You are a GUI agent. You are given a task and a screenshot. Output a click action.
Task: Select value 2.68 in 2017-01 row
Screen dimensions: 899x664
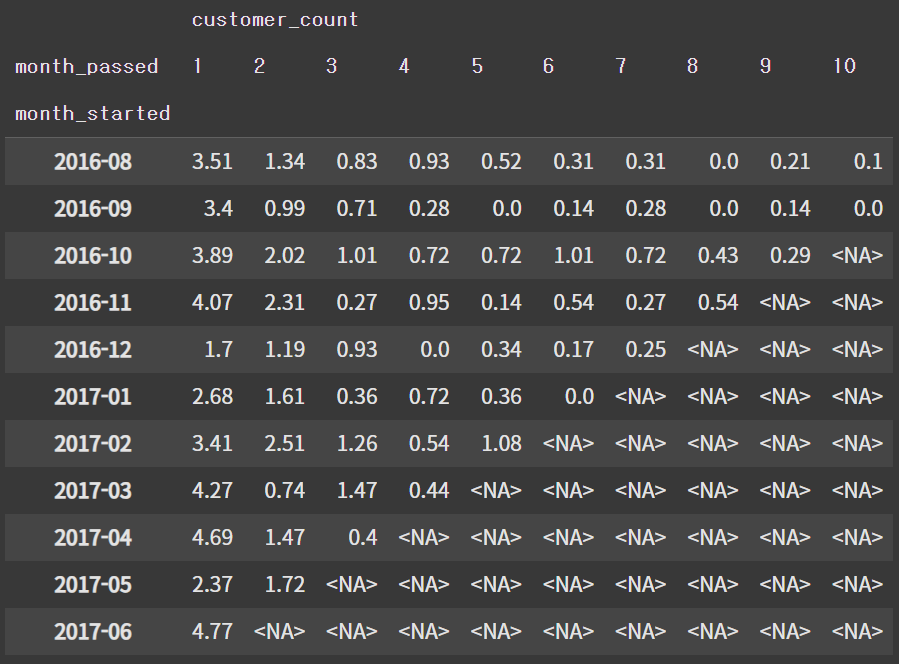pos(212,397)
